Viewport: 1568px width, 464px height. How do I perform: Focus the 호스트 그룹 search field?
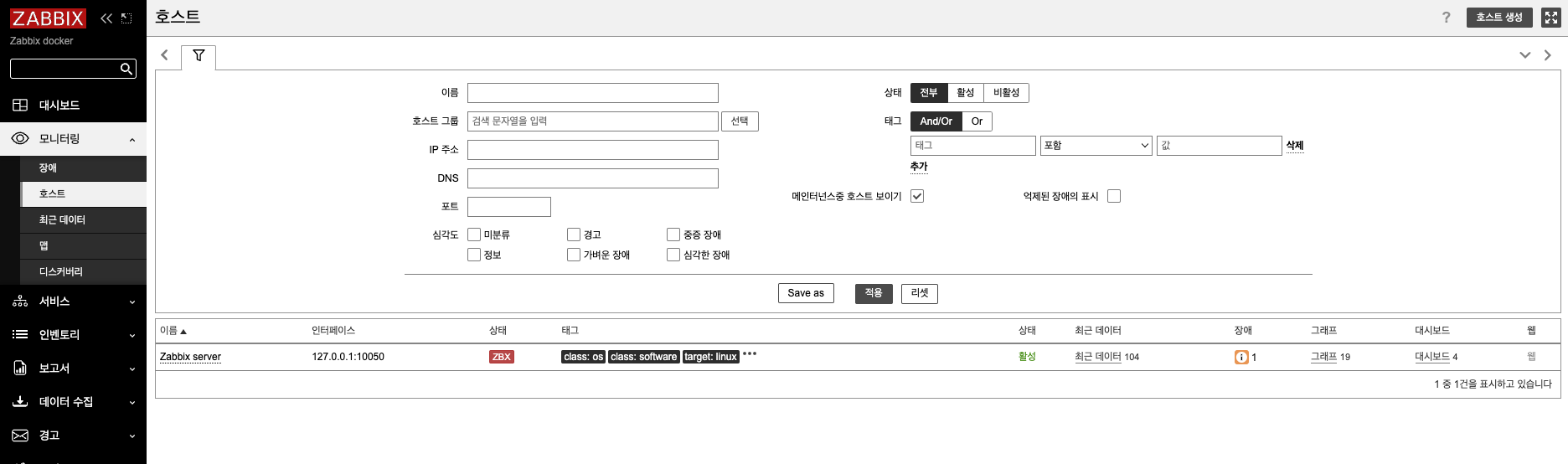pos(593,121)
